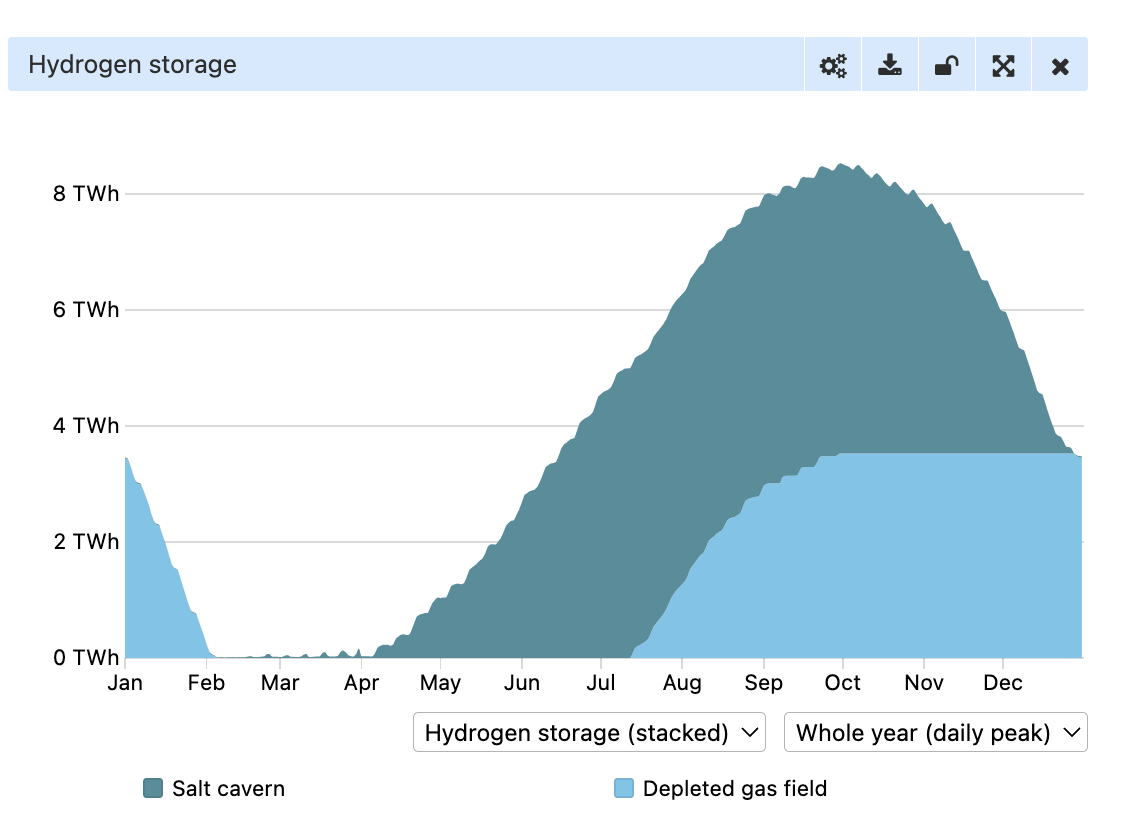The image size is (1128, 816).
Task: Toggle the Salt cavern legend label
Action: [228, 789]
